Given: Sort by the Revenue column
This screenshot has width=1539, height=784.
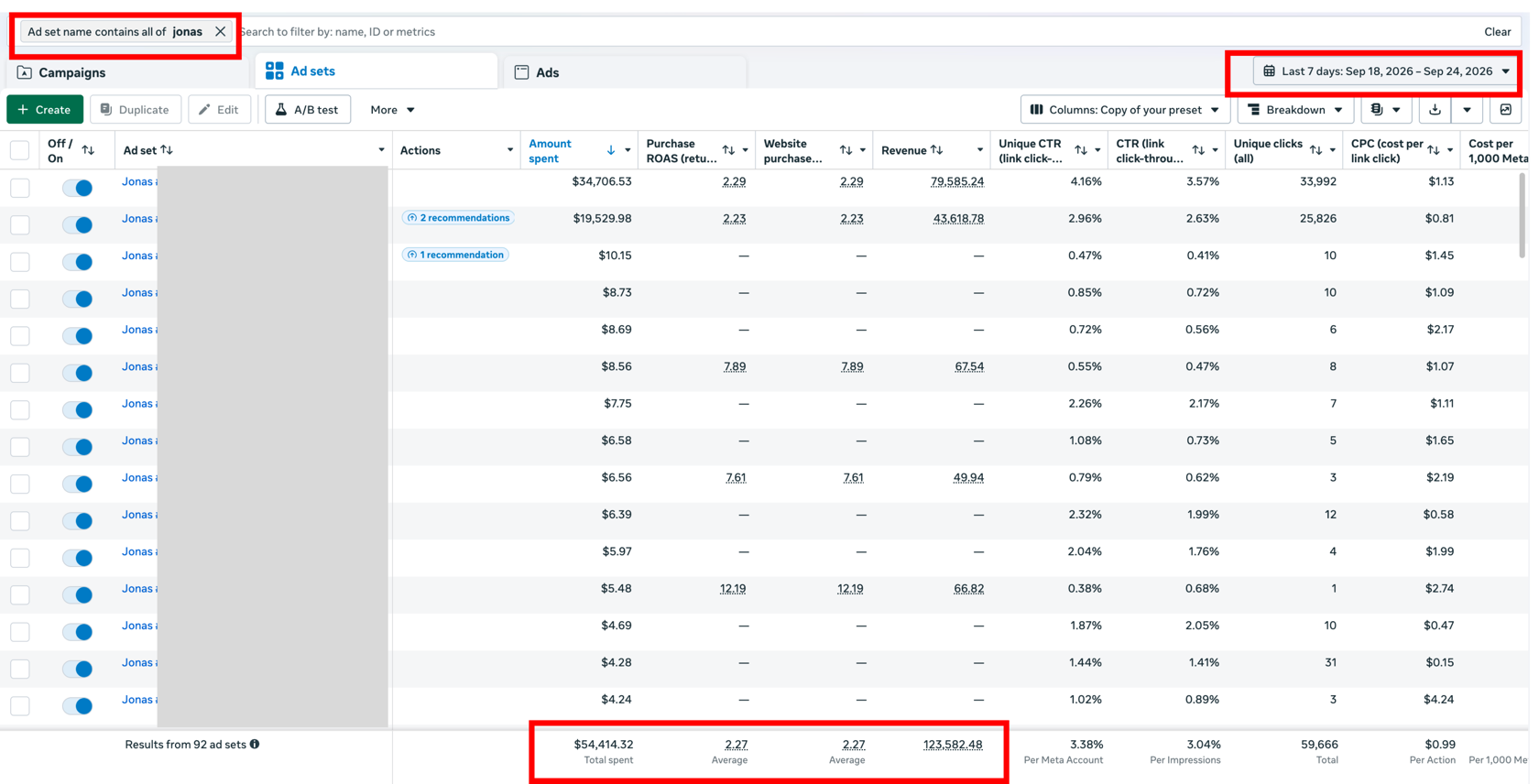Looking at the screenshot, I should click(x=936, y=150).
